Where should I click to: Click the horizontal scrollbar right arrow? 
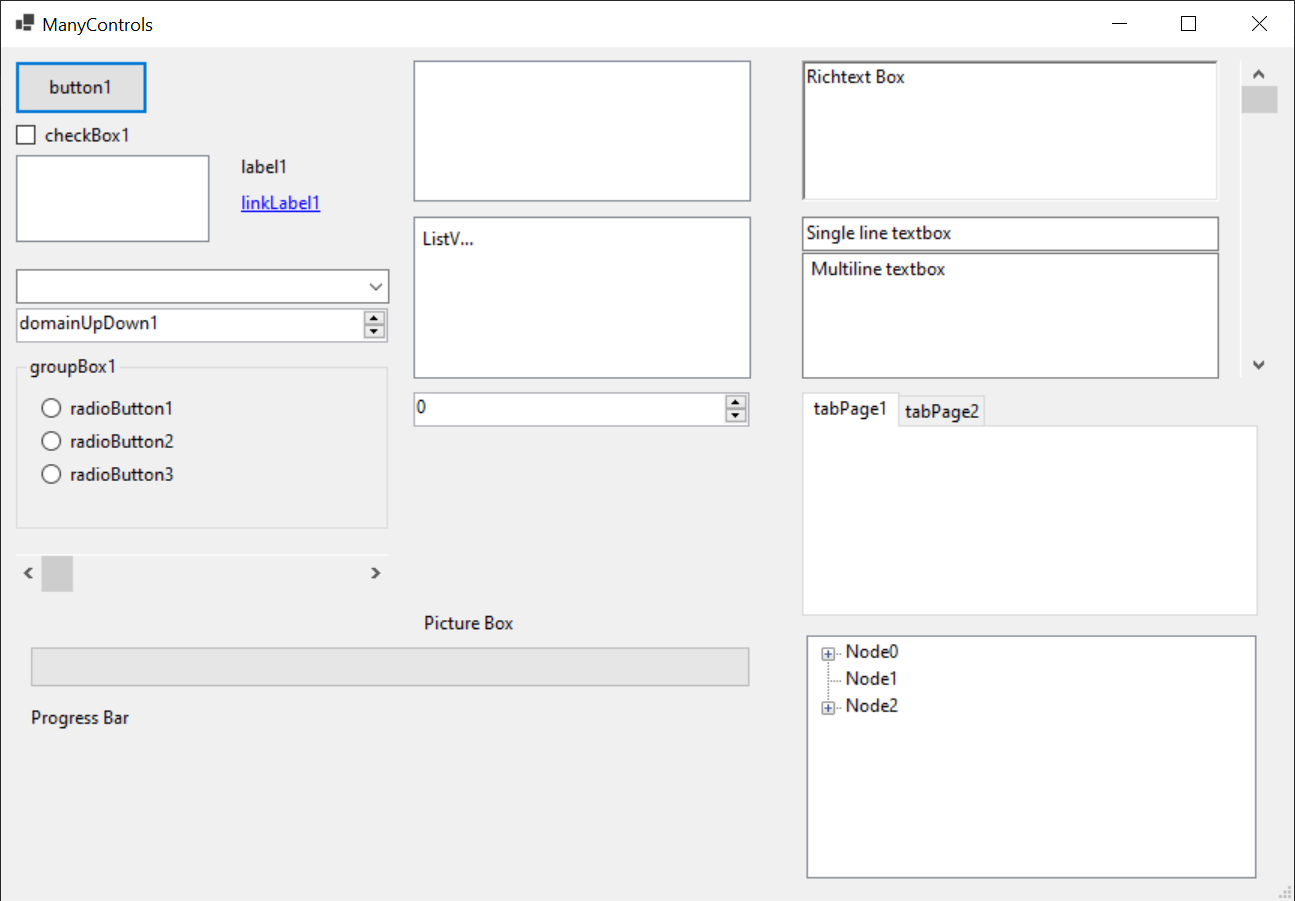[x=376, y=573]
